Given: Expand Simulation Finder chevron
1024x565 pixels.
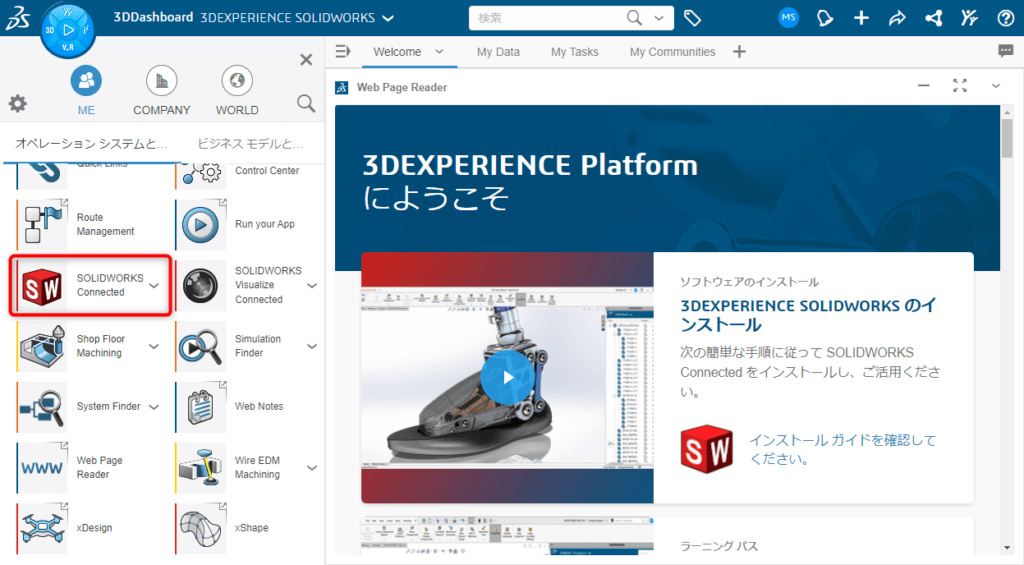Looking at the screenshot, I should click(x=312, y=346).
